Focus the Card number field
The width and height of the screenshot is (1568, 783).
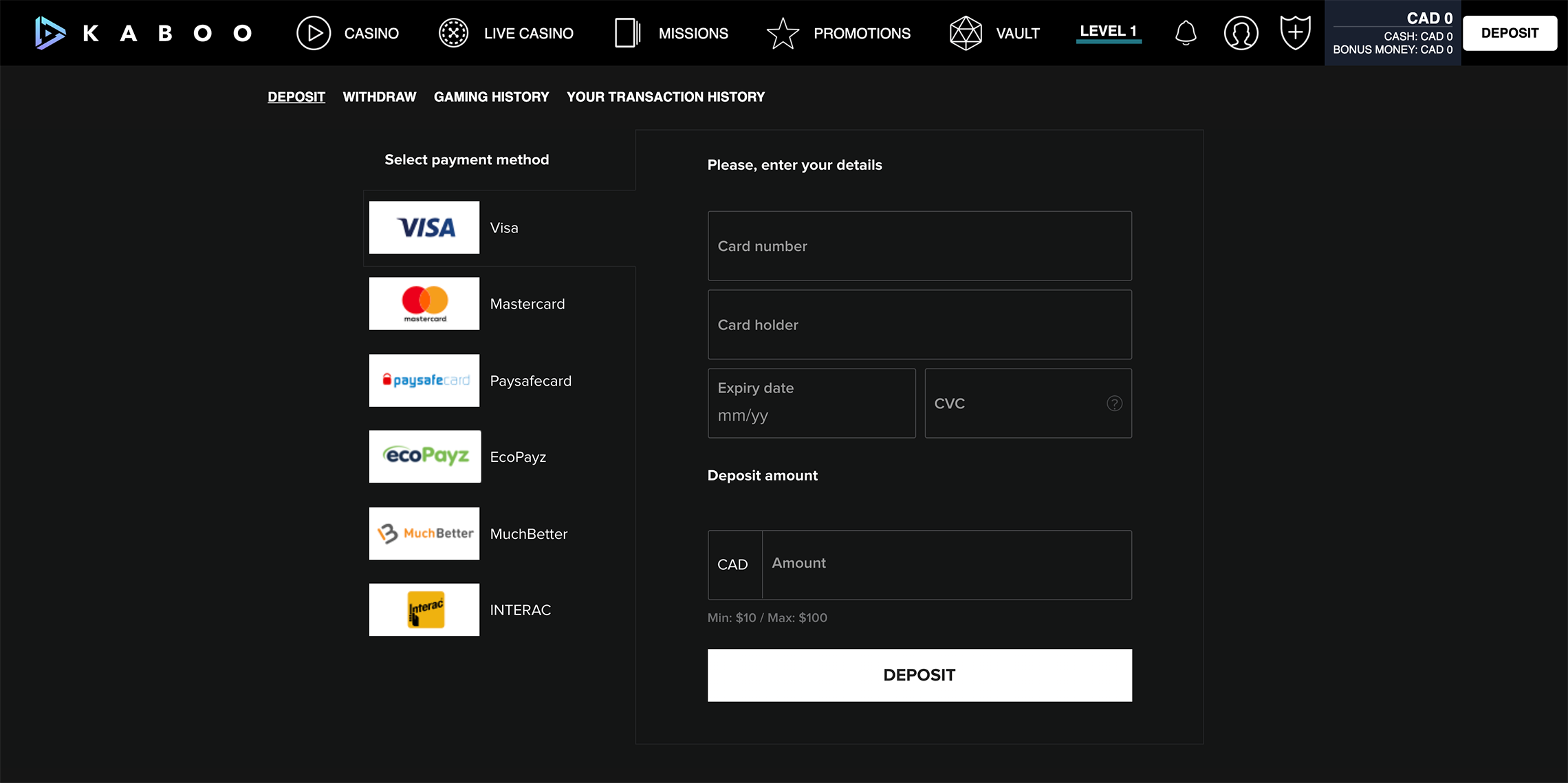point(919,245)
